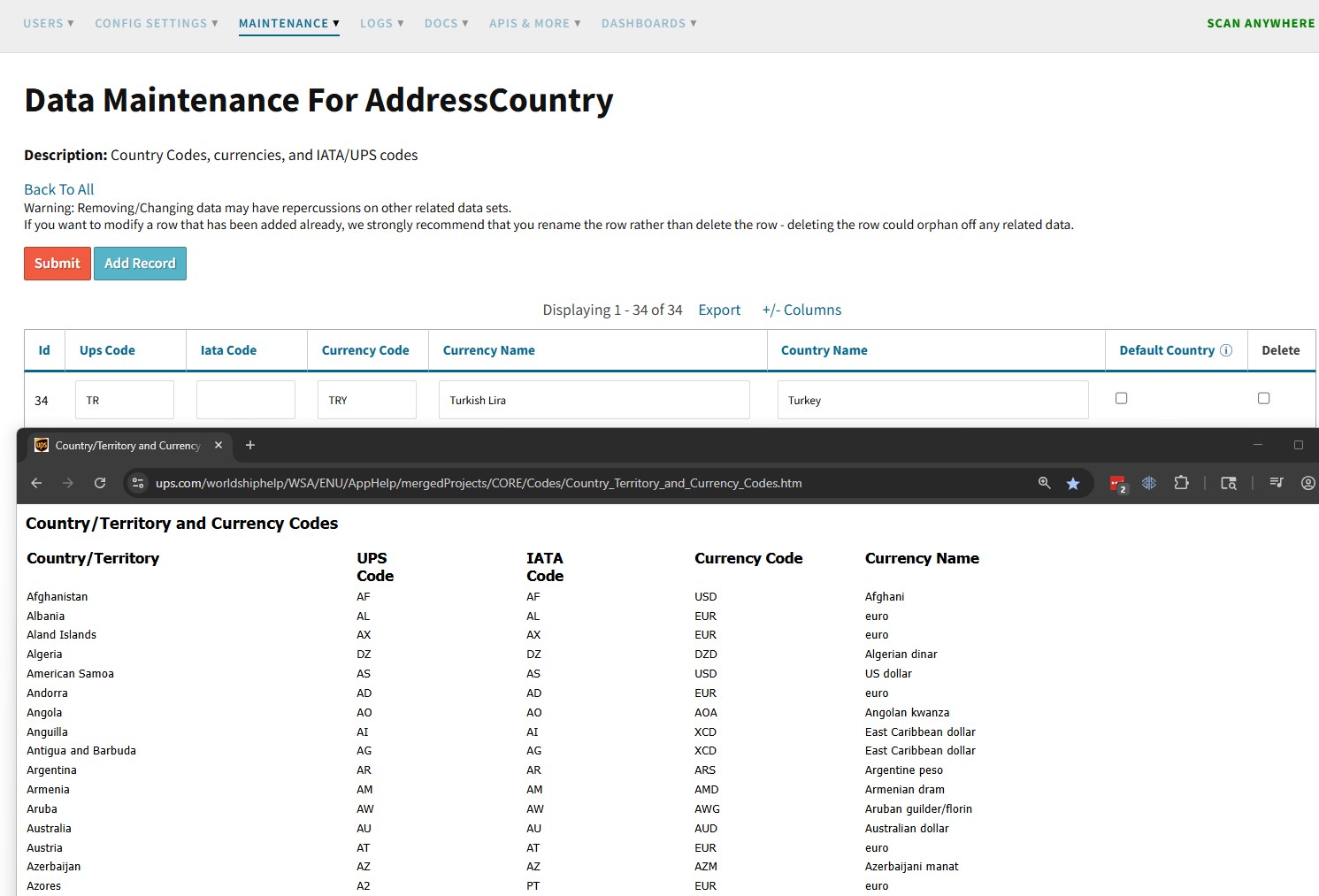The width and height of the screenshot is (1319, 896).
Task: Click Aruban guilder/florin currency name
Action: pyautogui.click(x=918, y=809)
